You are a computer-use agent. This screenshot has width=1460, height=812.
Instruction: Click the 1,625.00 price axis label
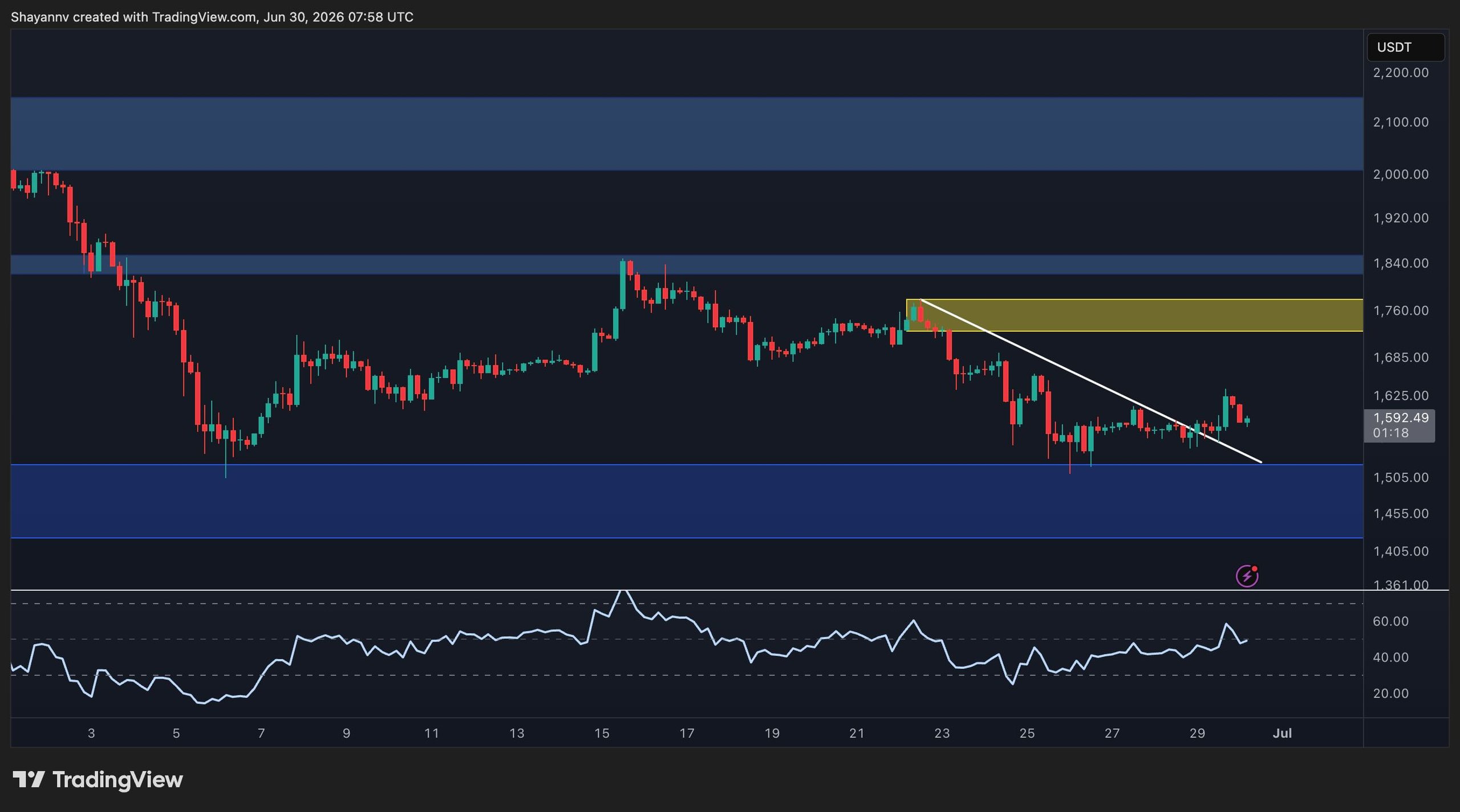[x=1401, y=395]
